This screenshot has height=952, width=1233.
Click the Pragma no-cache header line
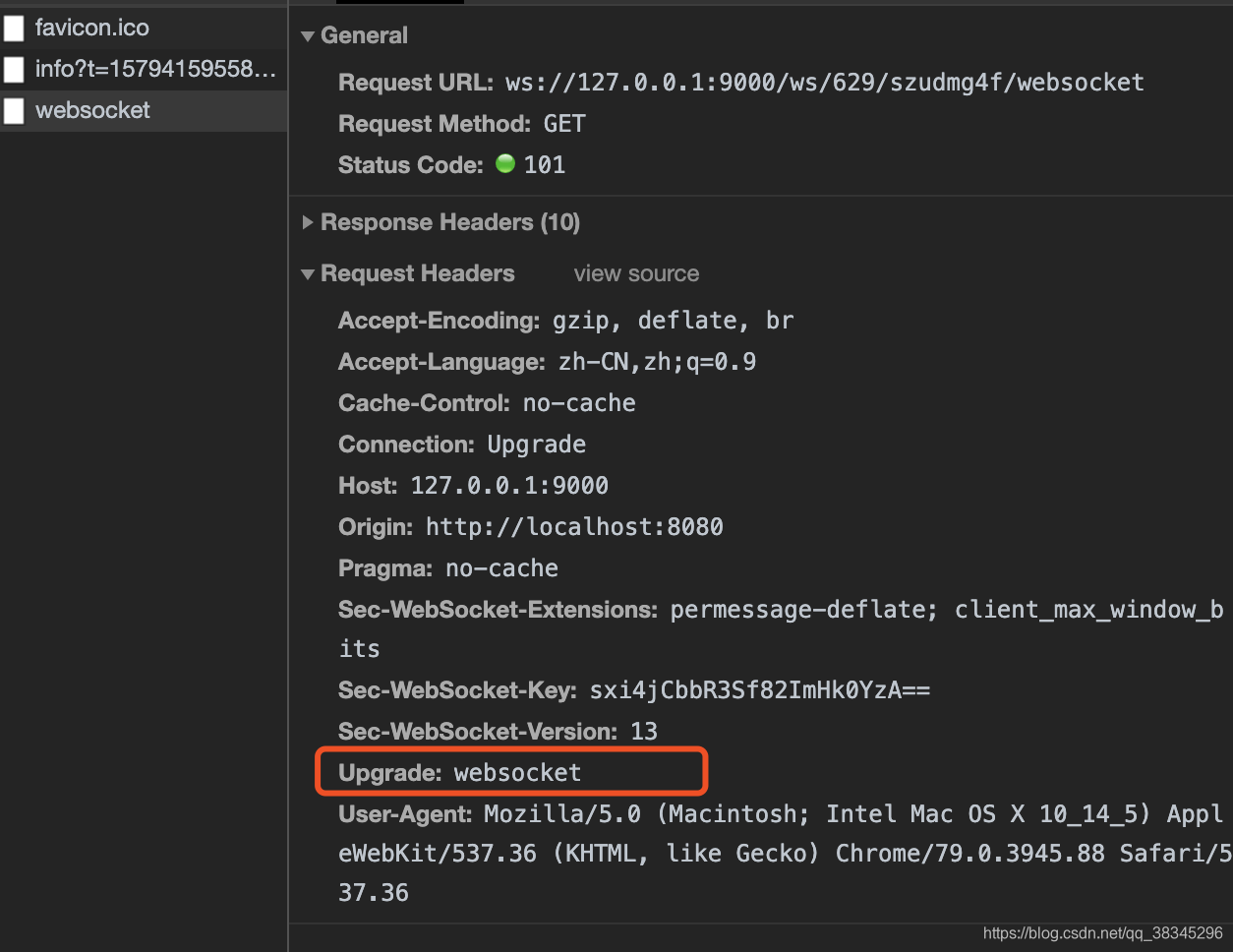click(448, 568)
